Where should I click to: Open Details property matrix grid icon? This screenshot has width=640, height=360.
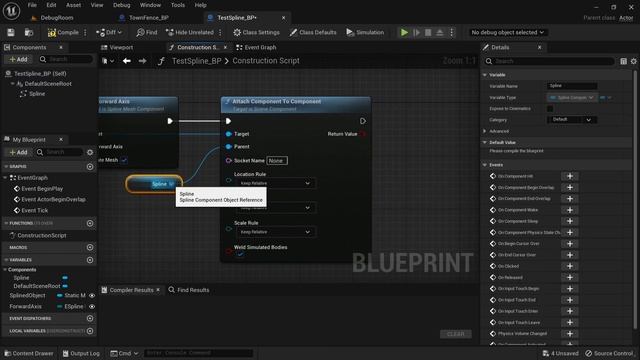[x=623, y=61]
